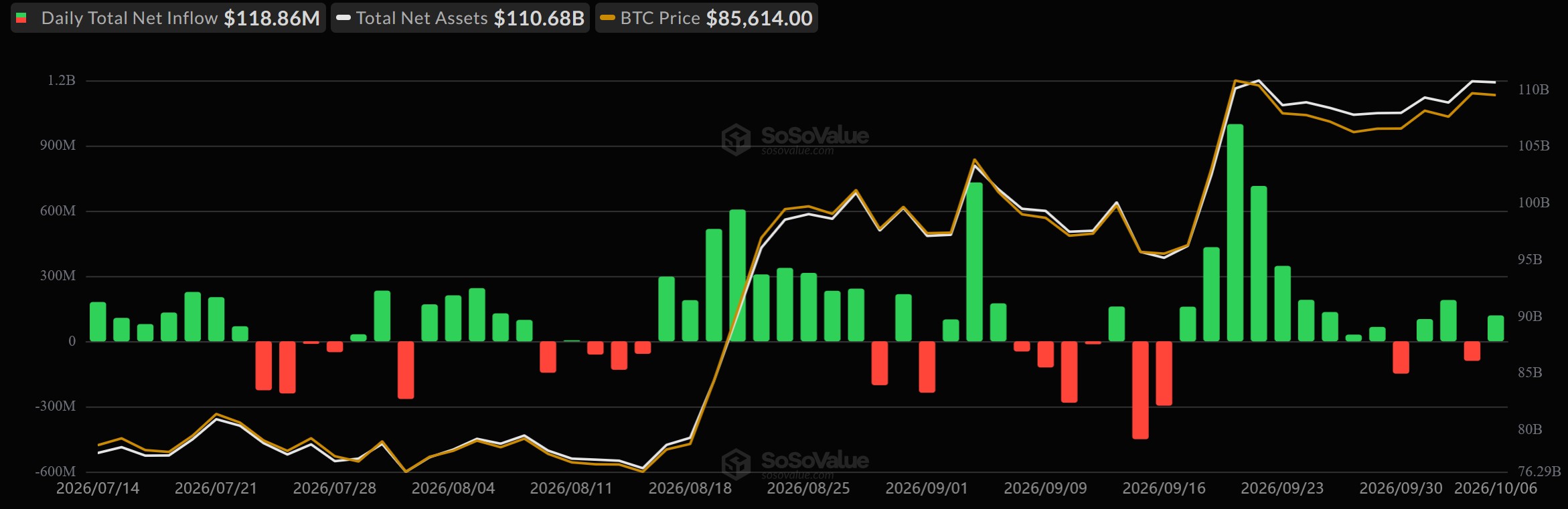Click the $85,614.00 BTC price value
The height and width of the screenshot is (509, 1568).
(x=760, y=18)
